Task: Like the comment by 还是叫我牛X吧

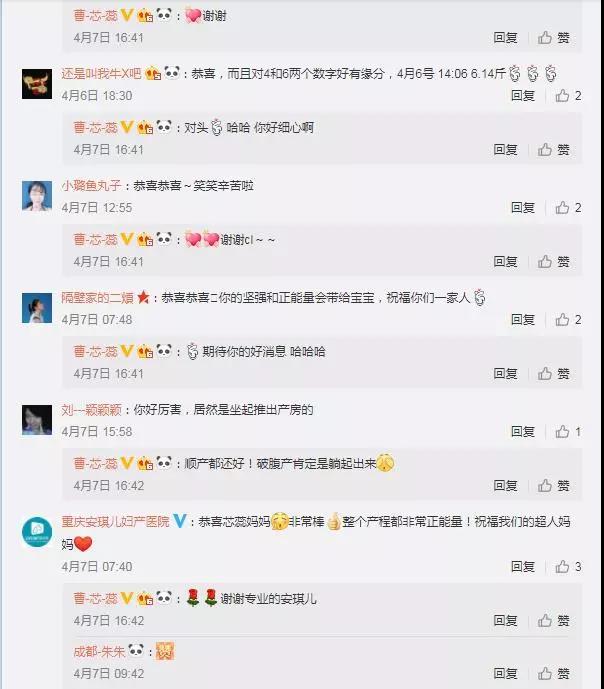Action: 568,95
